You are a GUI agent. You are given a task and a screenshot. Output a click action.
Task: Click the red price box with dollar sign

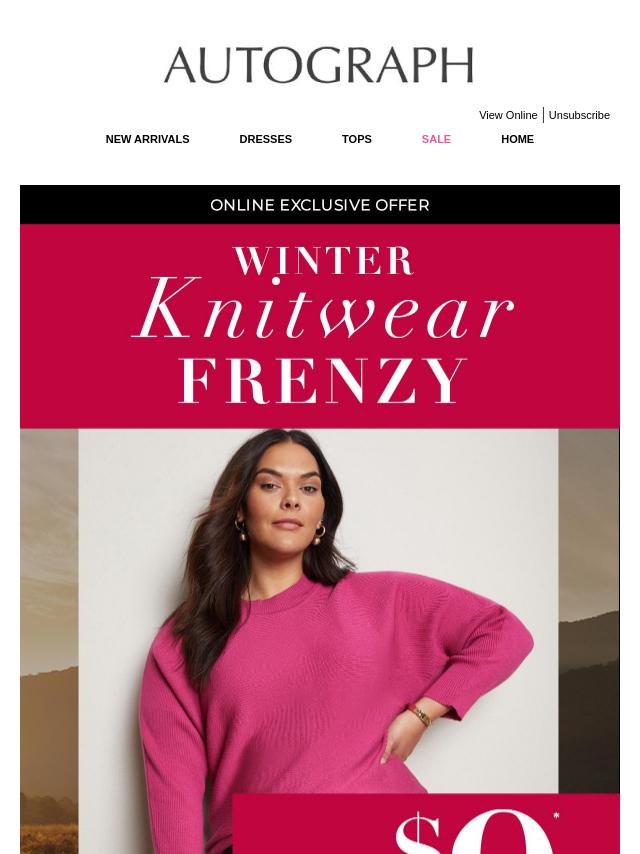click(426, 824)
